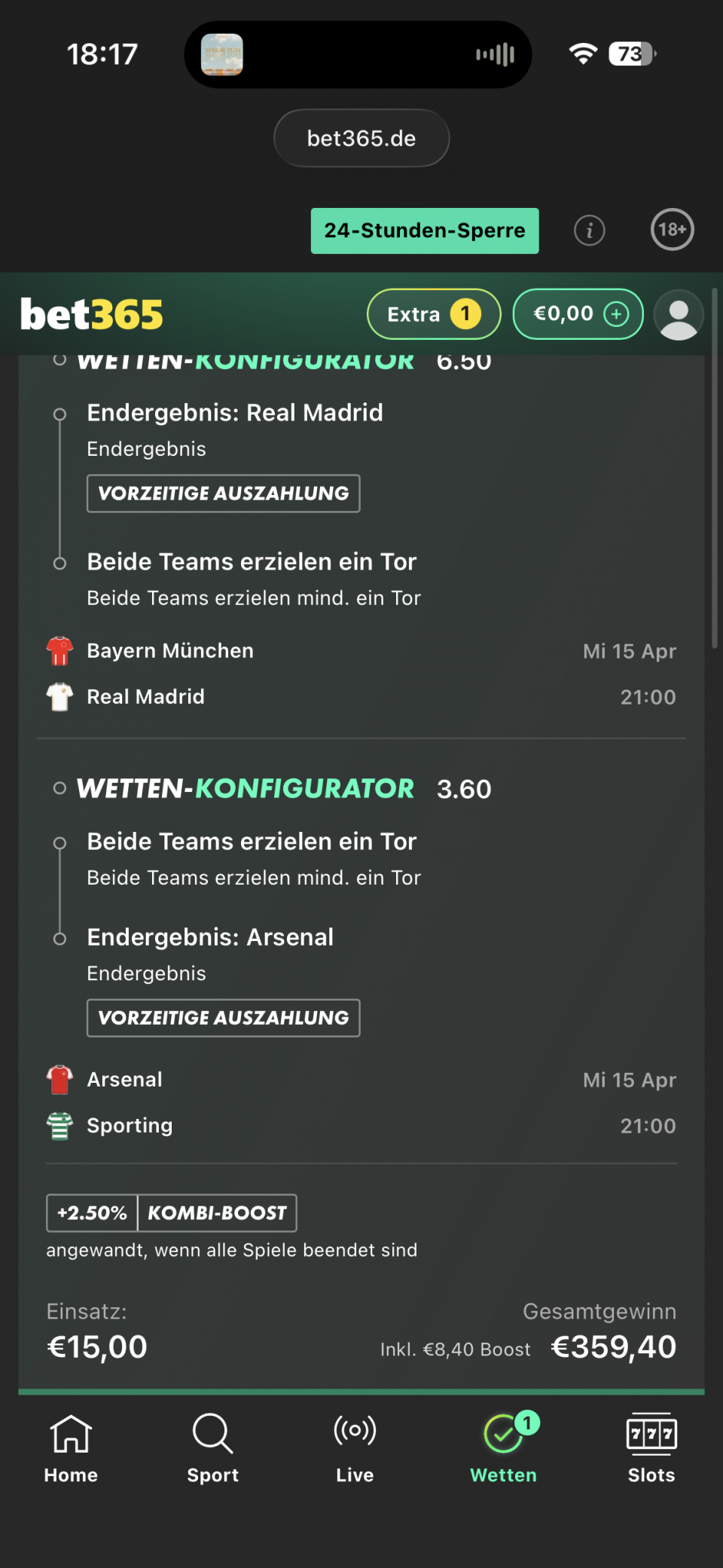723x1568 pixels.
Task: Tap the Bayern München jersey icon
Action: [59, 651]
